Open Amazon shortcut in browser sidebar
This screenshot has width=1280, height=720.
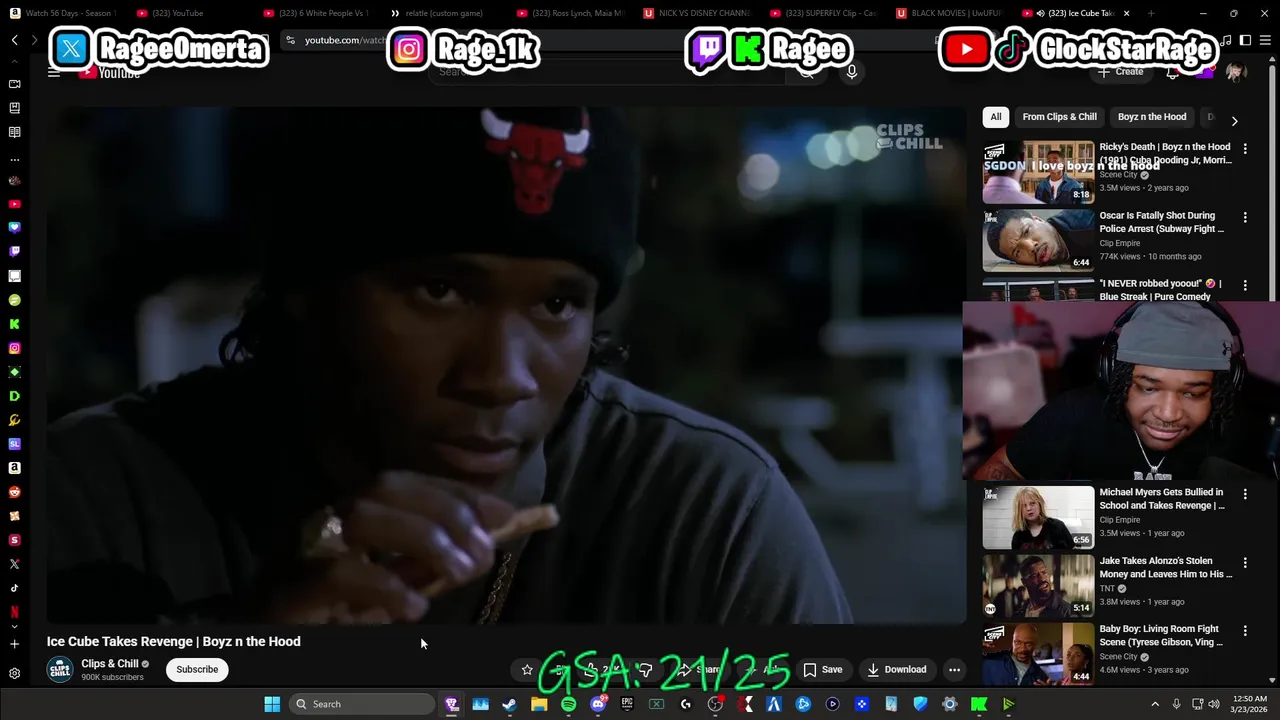[14, 468]
